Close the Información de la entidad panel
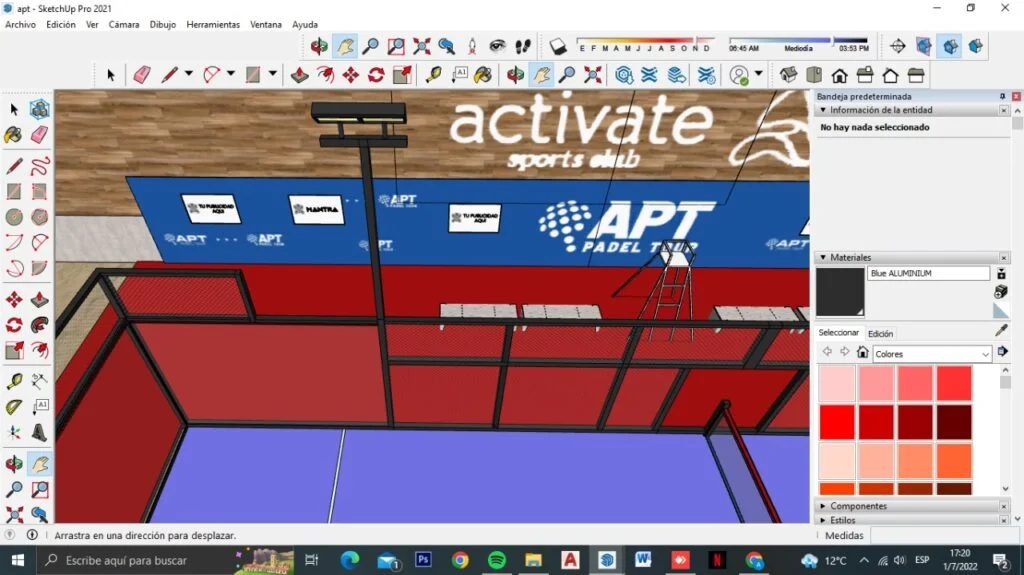Image resolution: width=1024 pixels, height=575 pixels. coord(1004,110)
